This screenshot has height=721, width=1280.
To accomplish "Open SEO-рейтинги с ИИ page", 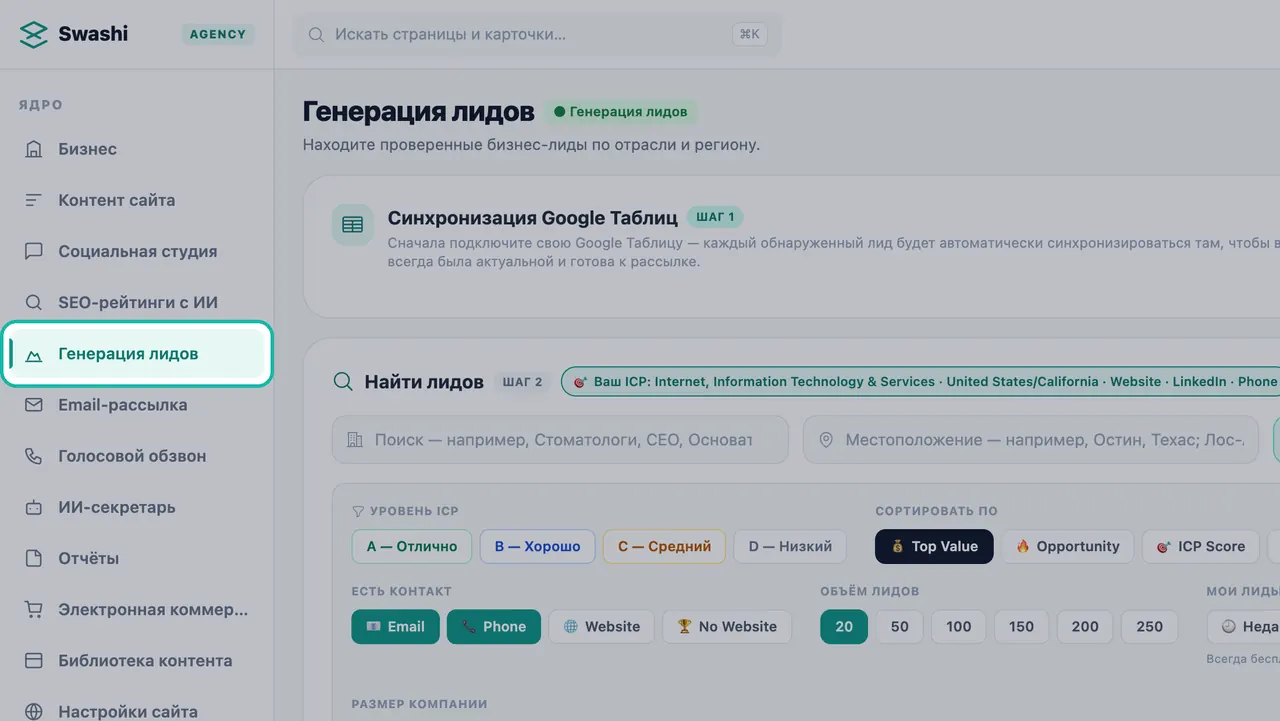I will point(137,302).
